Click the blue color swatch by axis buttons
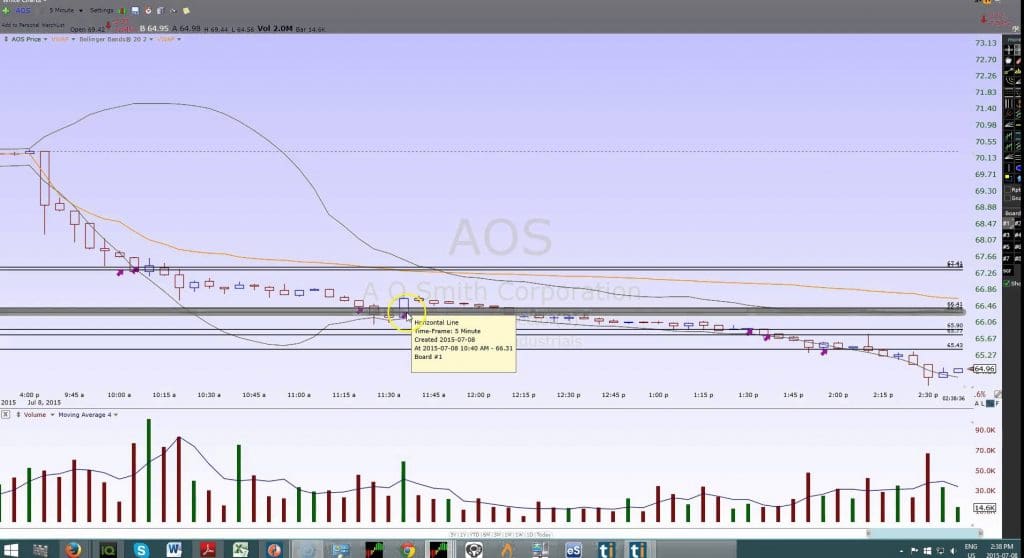 point(990,404)
